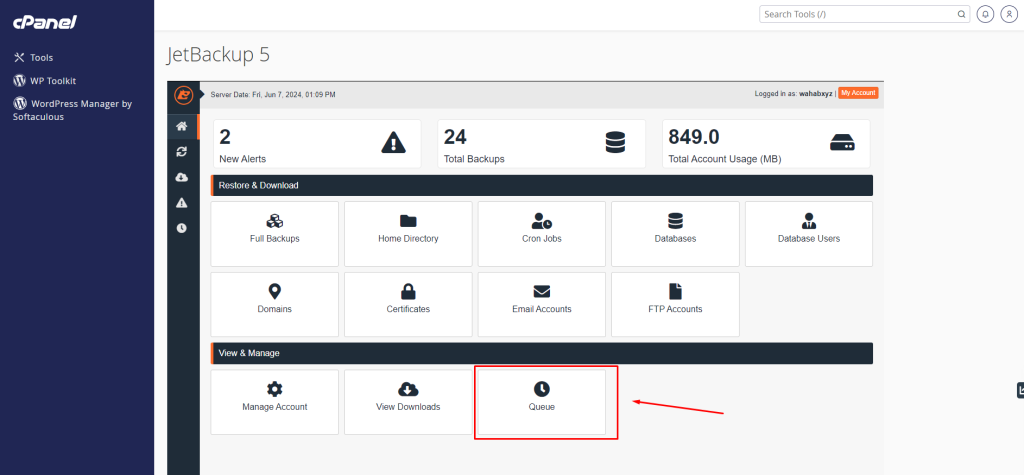Select the Home Directory tile
Viewport: 1024px width, 475px height.
tap(408, 233)
